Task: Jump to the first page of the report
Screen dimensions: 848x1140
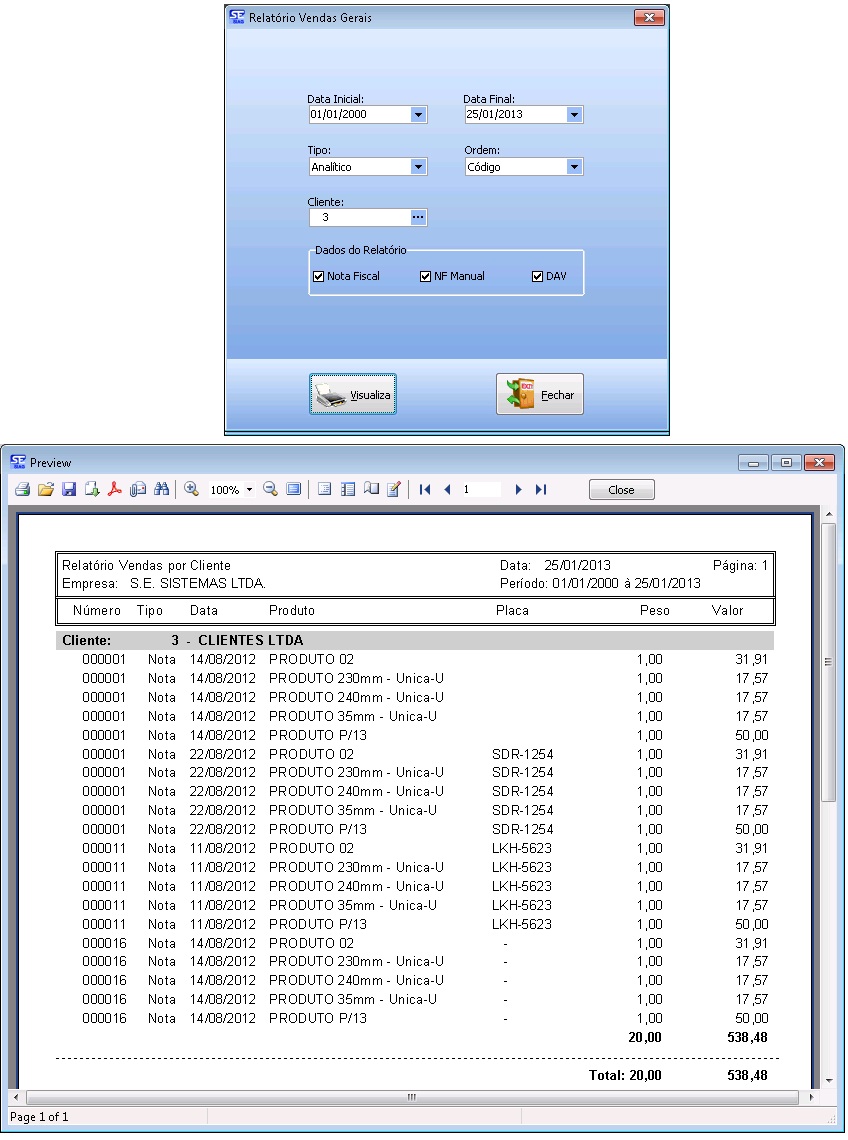Action: (x=425, y=490)
